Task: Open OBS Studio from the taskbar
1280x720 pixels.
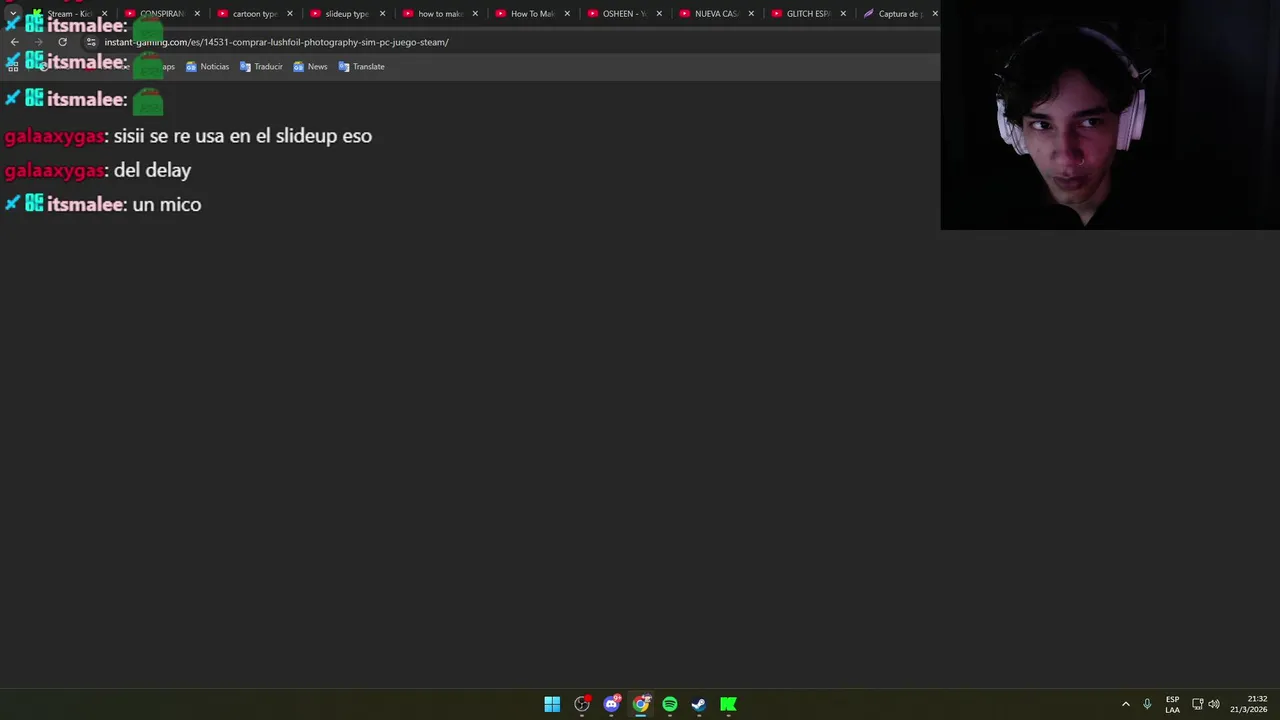Action: (582, 704)
